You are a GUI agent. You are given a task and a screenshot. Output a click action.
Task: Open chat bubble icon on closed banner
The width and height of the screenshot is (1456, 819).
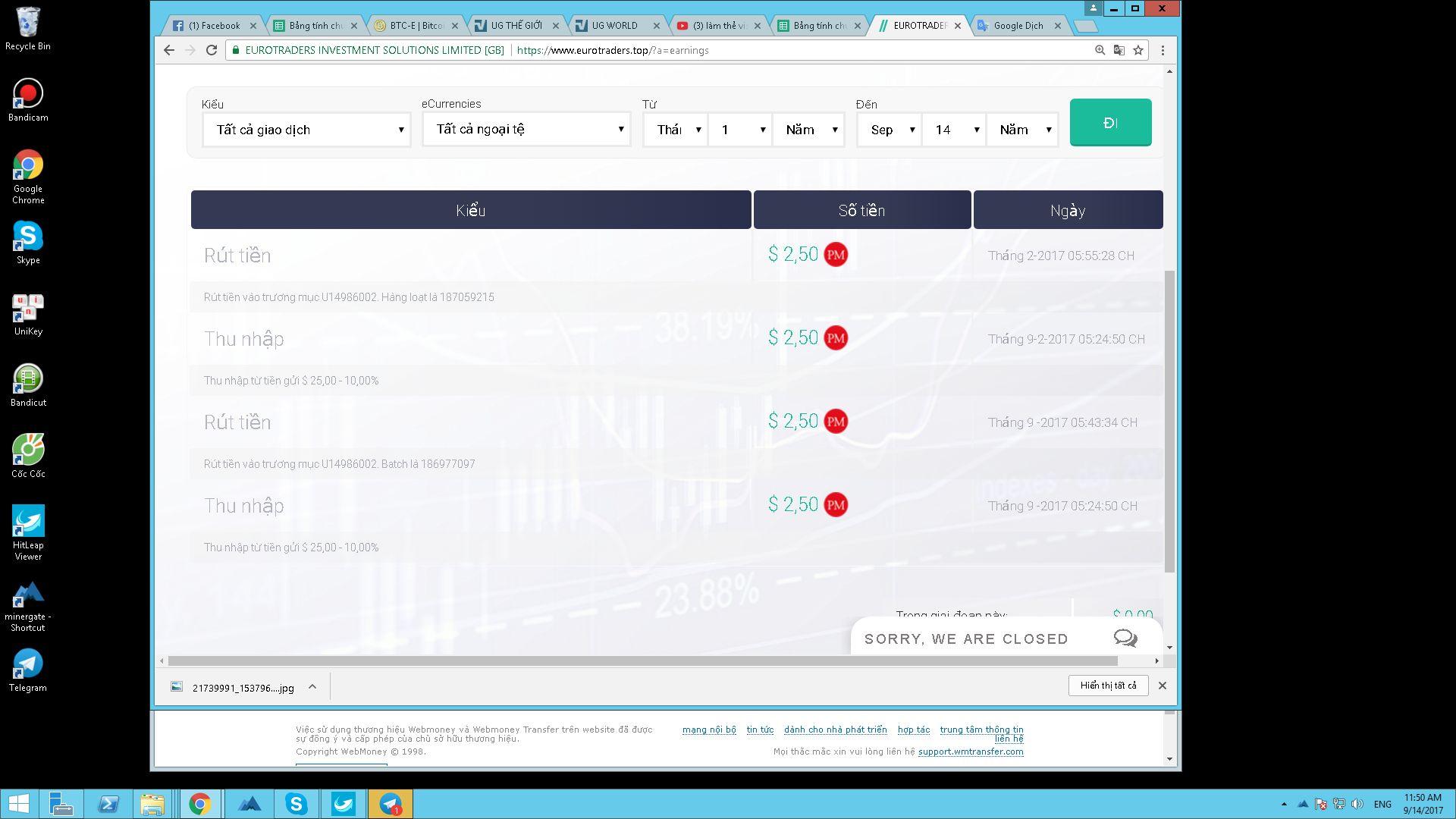click(x=1125, y=638)
